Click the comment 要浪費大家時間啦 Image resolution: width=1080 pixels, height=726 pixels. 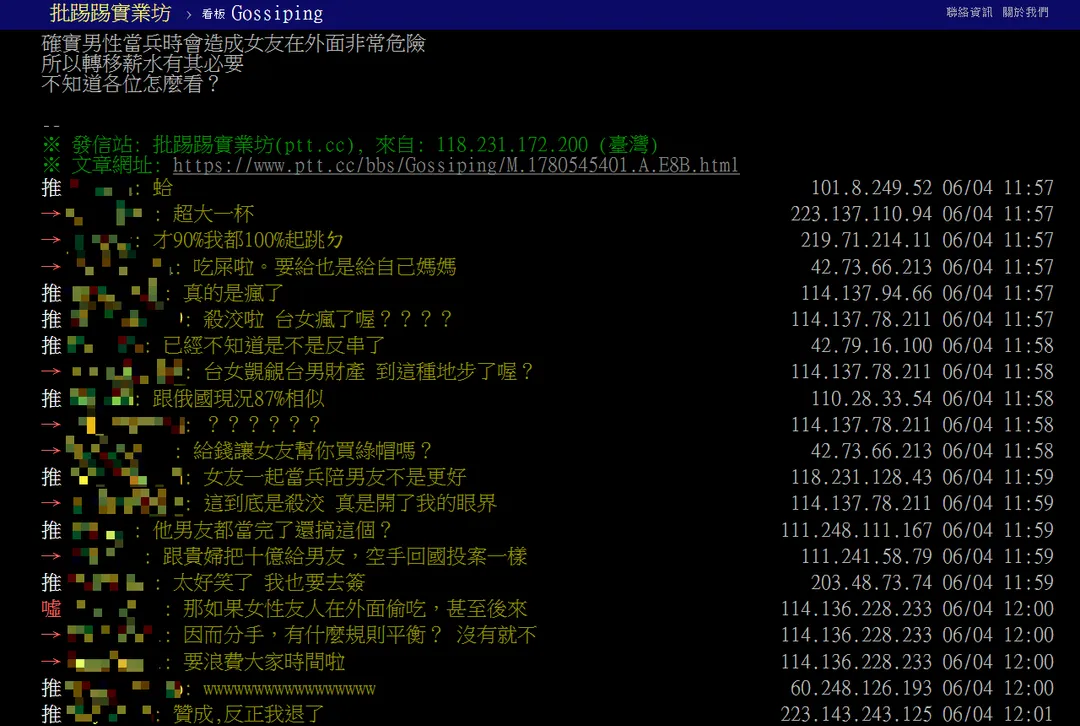pos(264,661)
